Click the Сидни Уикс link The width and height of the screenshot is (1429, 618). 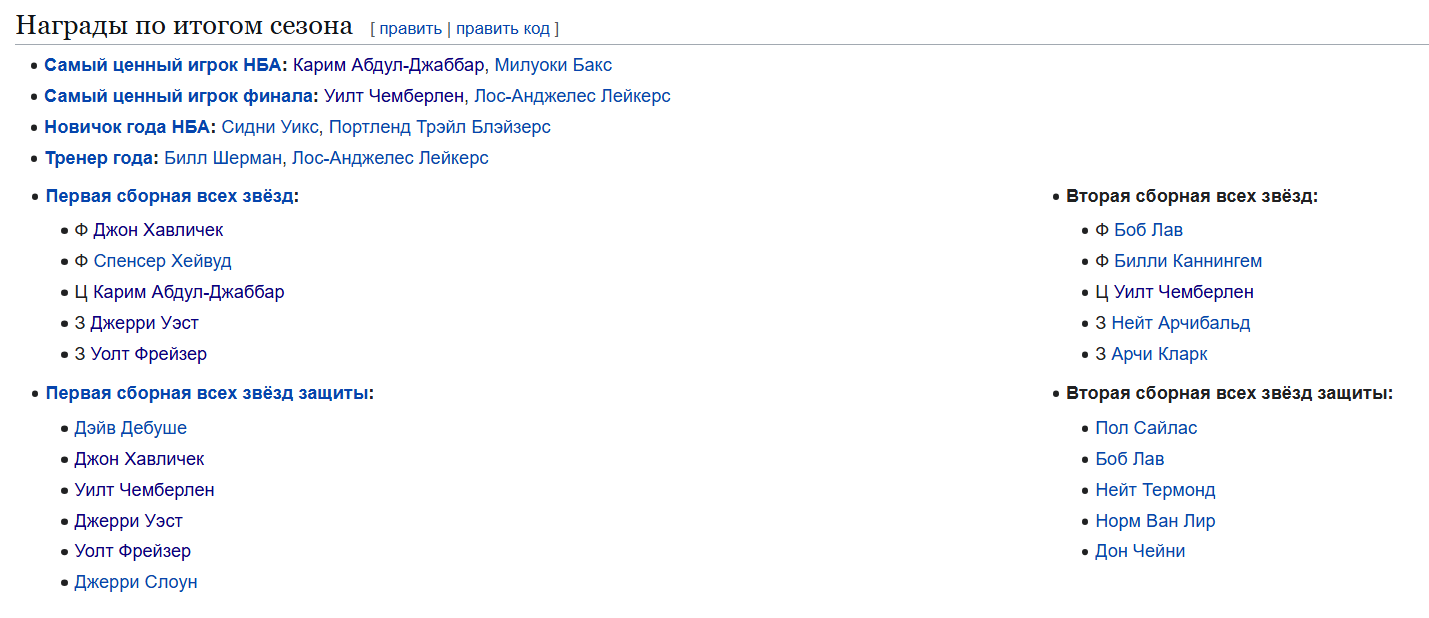click(x=270, y=127)
